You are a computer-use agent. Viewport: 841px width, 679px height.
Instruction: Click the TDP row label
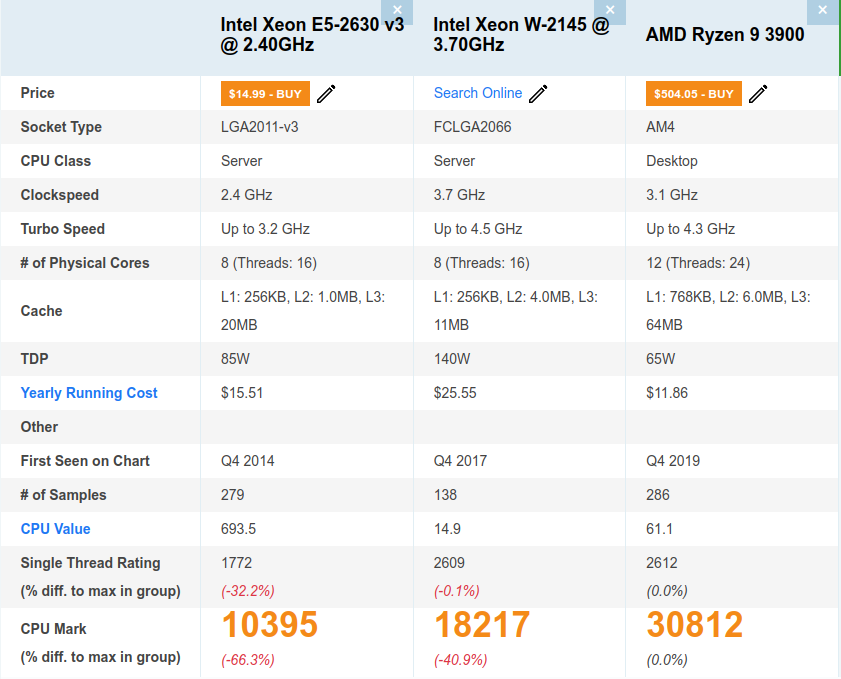point(34,359)
